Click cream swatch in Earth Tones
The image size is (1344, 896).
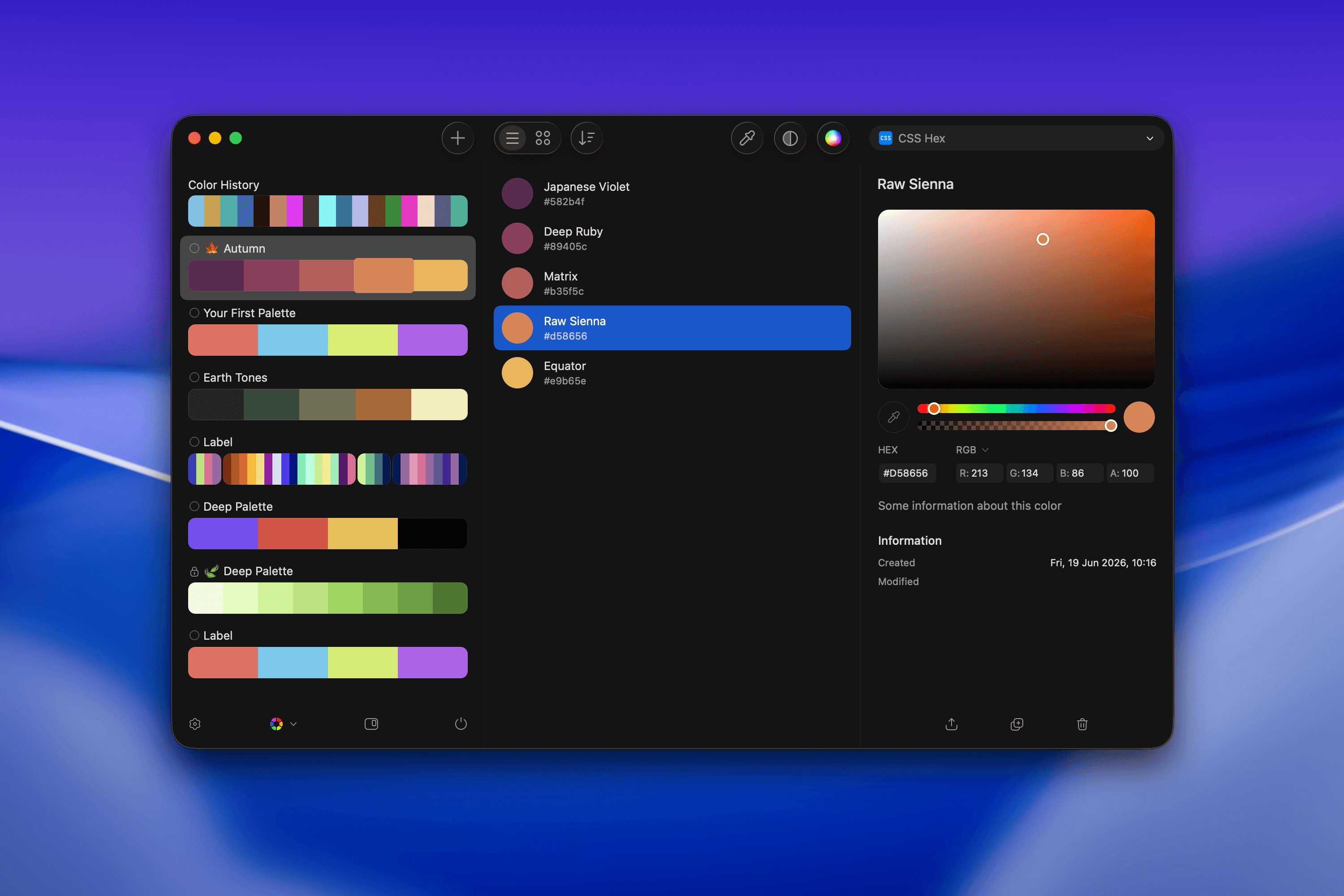pos(439,405)
